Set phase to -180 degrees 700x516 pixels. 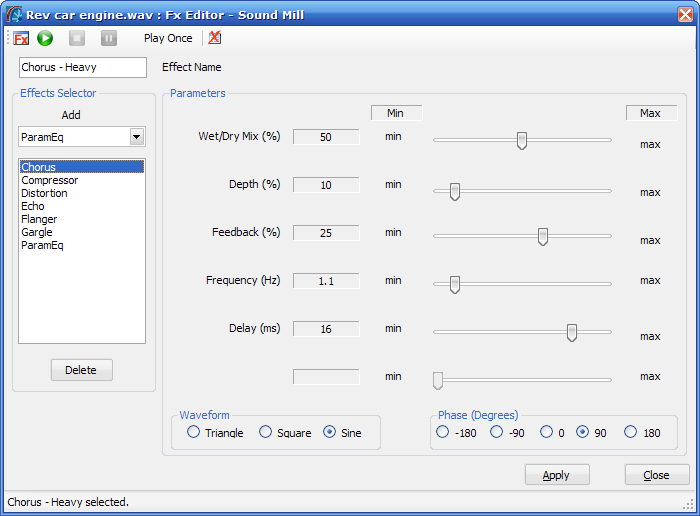pos(456,433)
